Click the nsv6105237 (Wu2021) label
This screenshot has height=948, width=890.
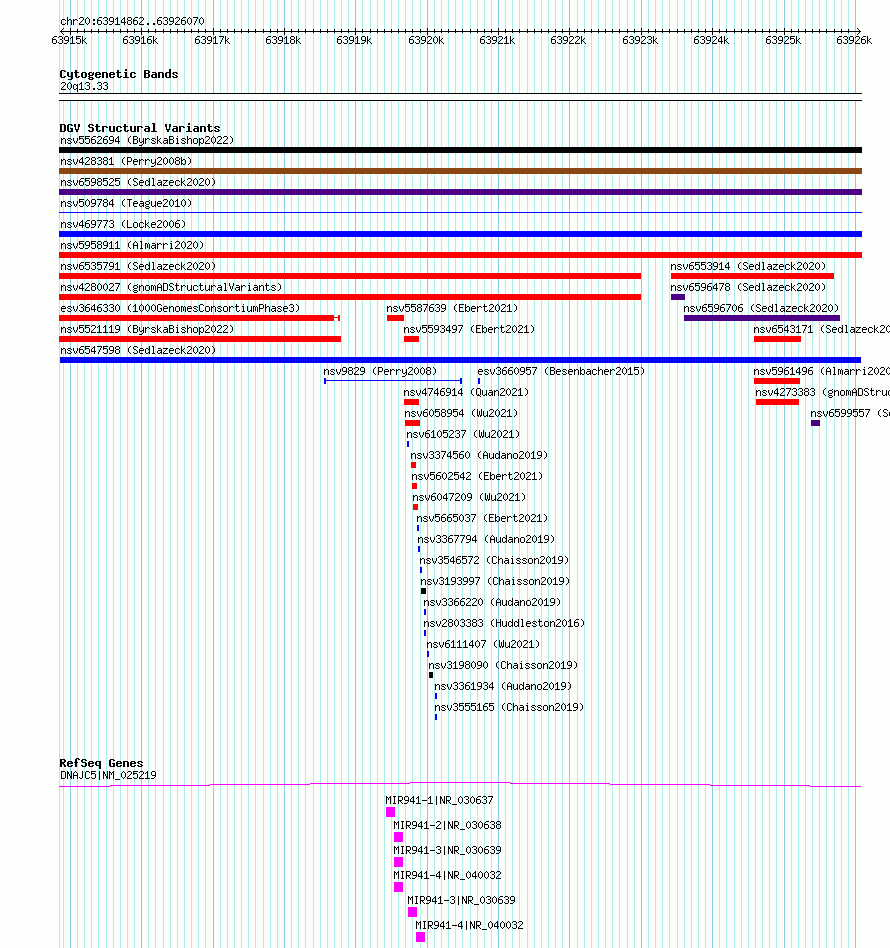463,434
